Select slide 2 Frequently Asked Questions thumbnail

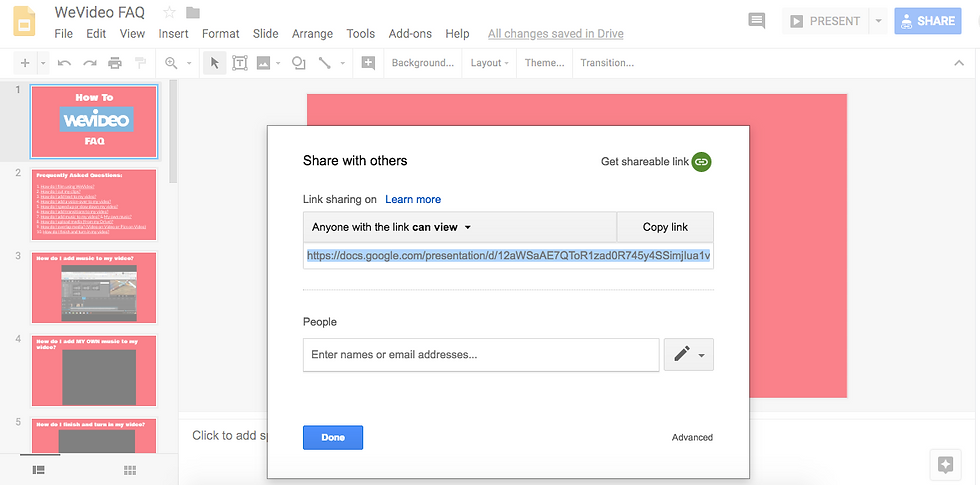click(94, 204)
